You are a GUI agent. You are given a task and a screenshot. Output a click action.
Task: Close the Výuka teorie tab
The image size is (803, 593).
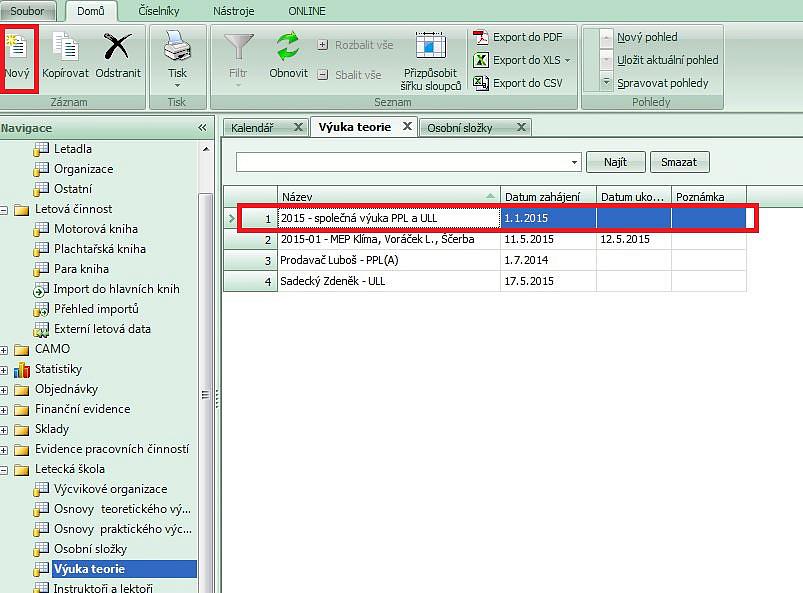point(407,127)
